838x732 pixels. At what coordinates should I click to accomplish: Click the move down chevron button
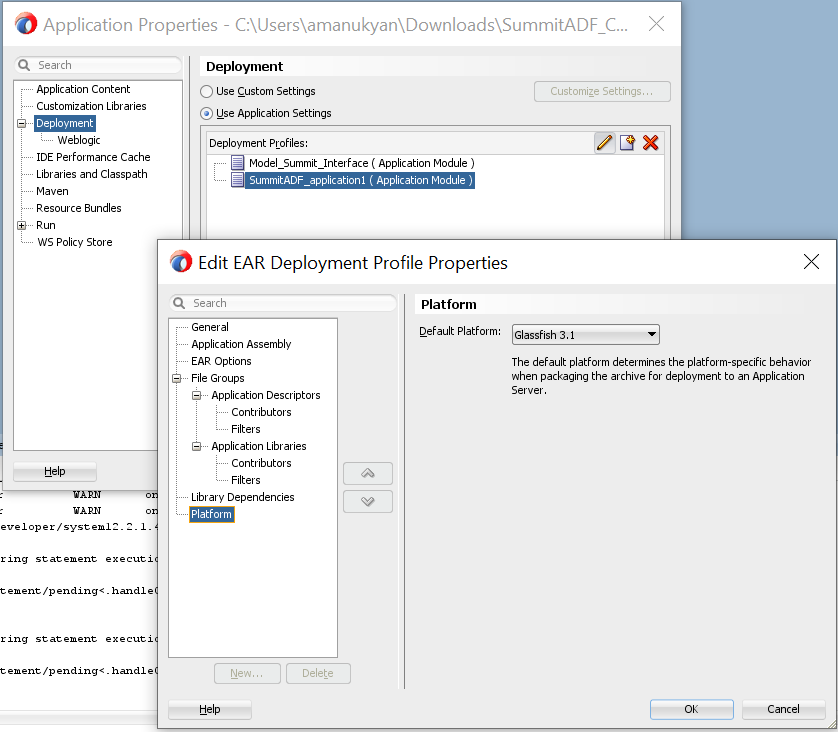368,501
